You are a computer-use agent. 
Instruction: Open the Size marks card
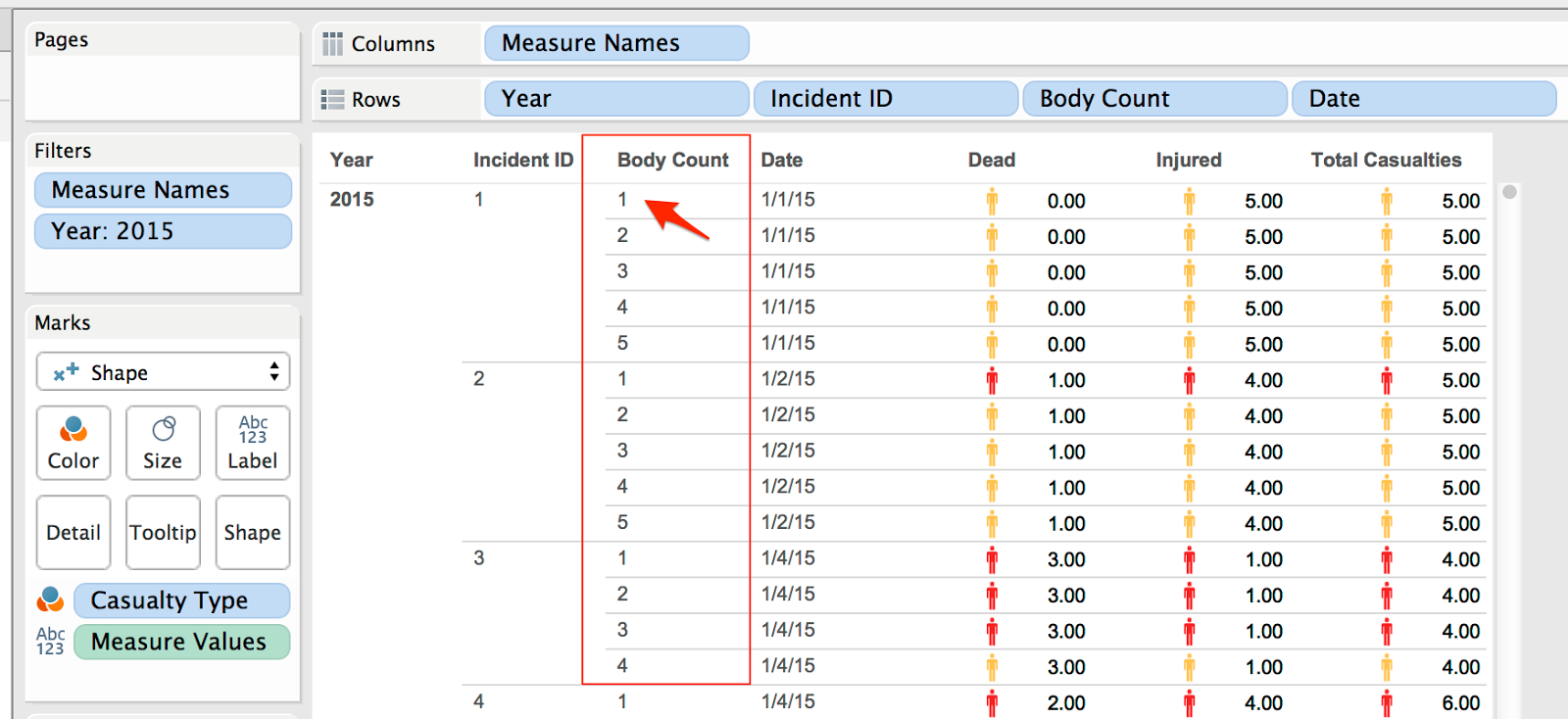click(163, 443)
